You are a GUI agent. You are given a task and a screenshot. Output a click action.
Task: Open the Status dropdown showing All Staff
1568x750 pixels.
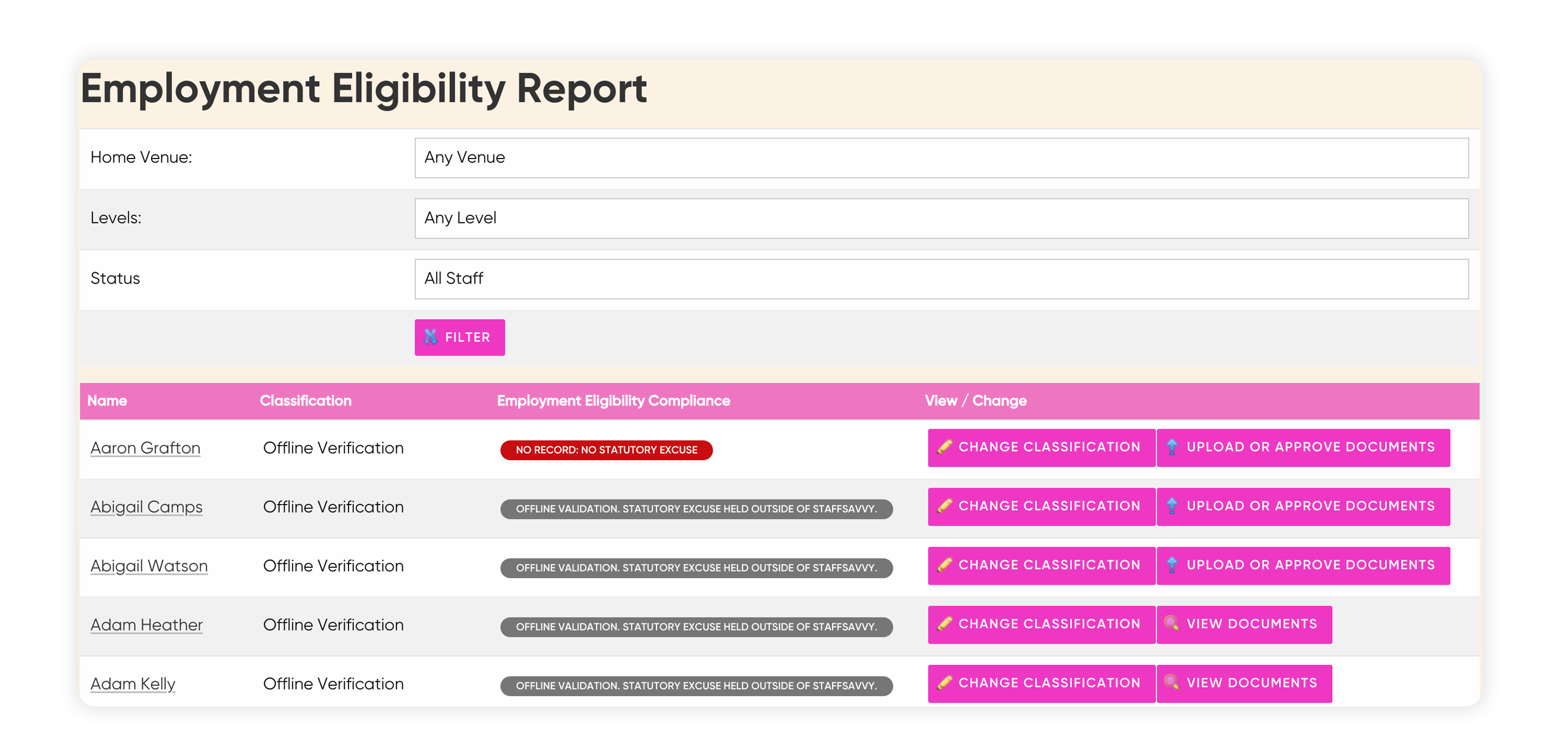(x=941, y=278)
